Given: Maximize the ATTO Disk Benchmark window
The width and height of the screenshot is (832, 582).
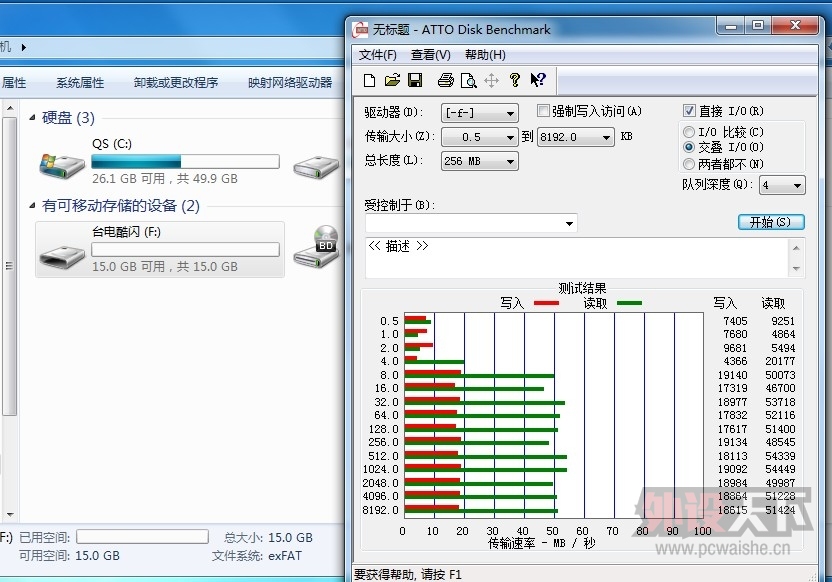Looking at the screenshot, I should pos(758,25).
